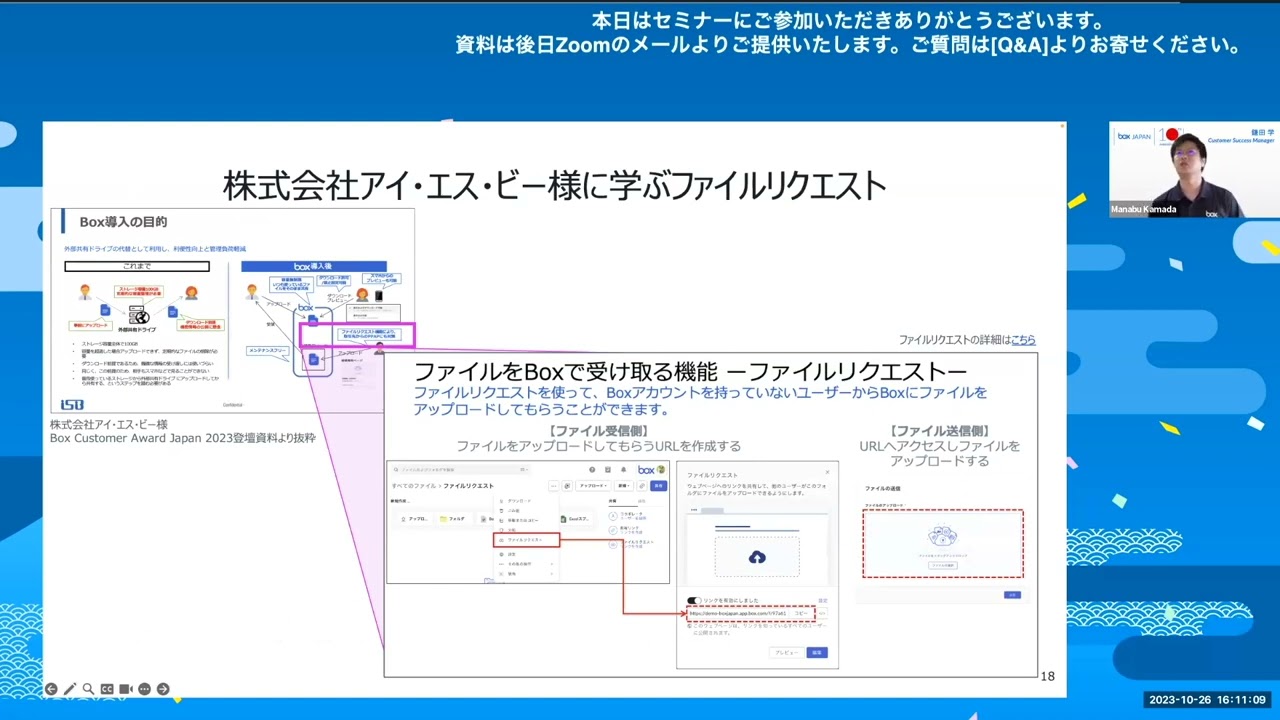This screenshot has height=720, width=1280.
Task: Click the blue 共有 button in Box screenshot
Action: pyautogui.click(x=659, y=486)
